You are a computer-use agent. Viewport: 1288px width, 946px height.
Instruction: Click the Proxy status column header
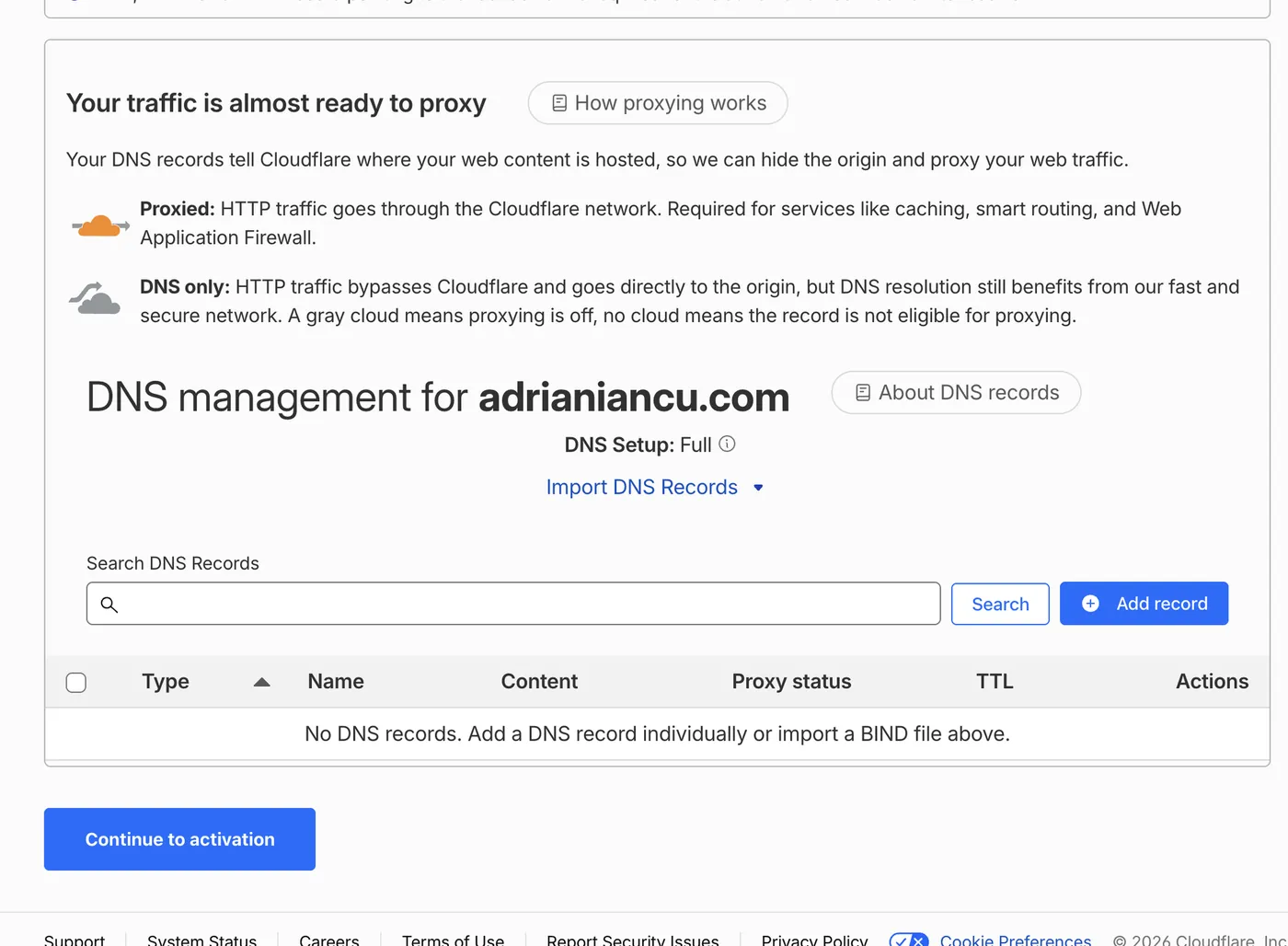tap(791, 682)
